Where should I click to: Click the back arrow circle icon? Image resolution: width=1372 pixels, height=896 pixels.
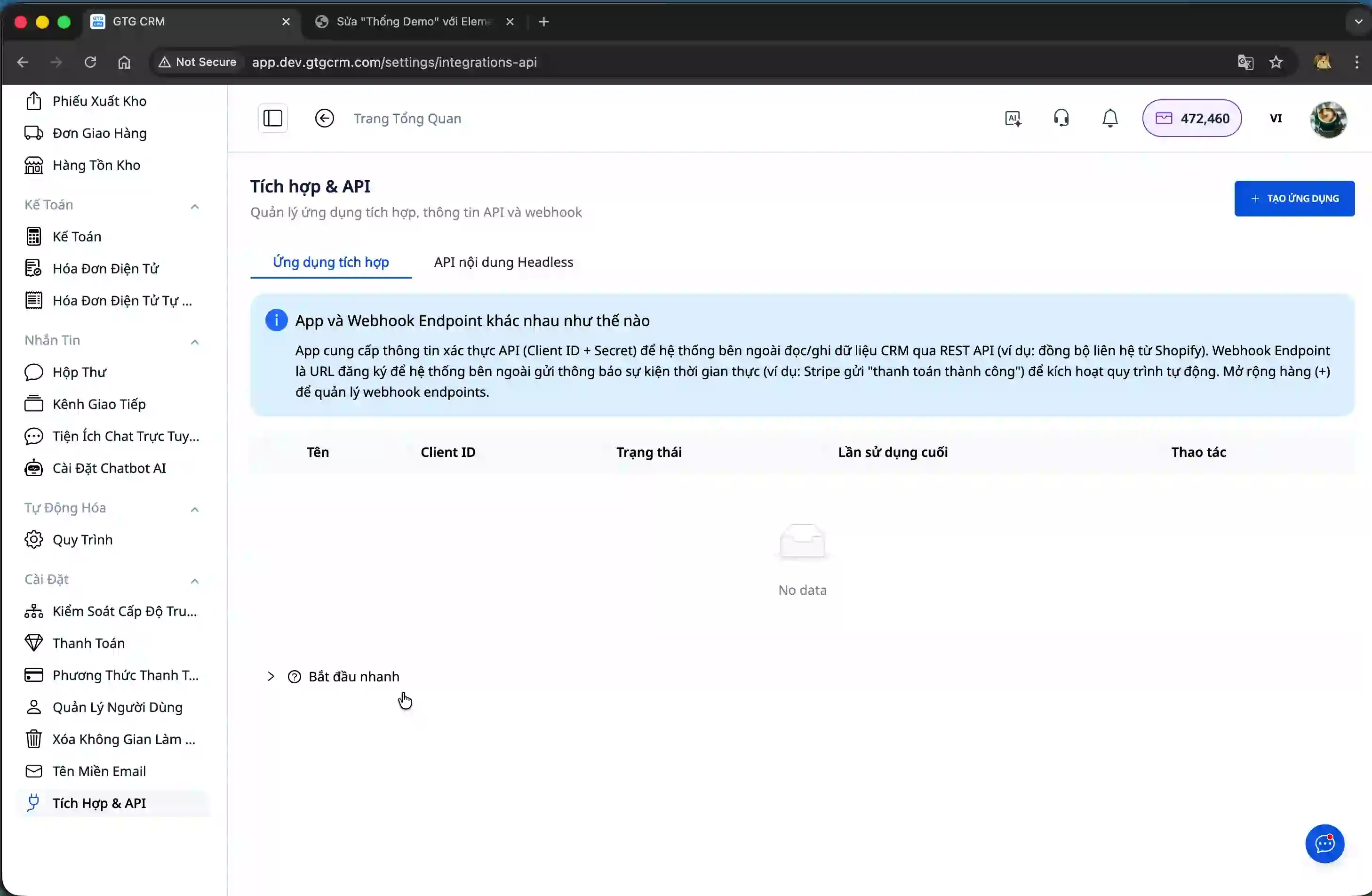tap(324, 118)
